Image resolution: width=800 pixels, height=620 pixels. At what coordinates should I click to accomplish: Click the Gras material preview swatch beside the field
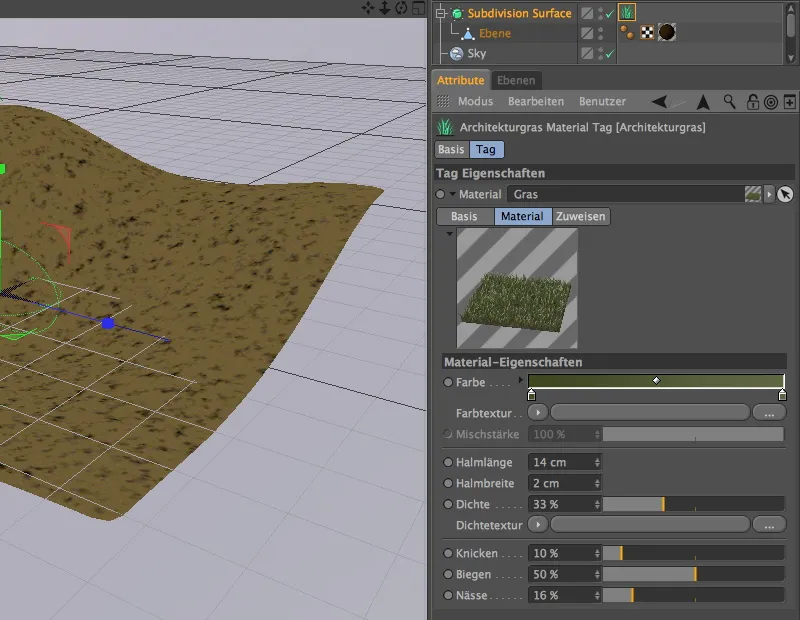click(753, 194)
